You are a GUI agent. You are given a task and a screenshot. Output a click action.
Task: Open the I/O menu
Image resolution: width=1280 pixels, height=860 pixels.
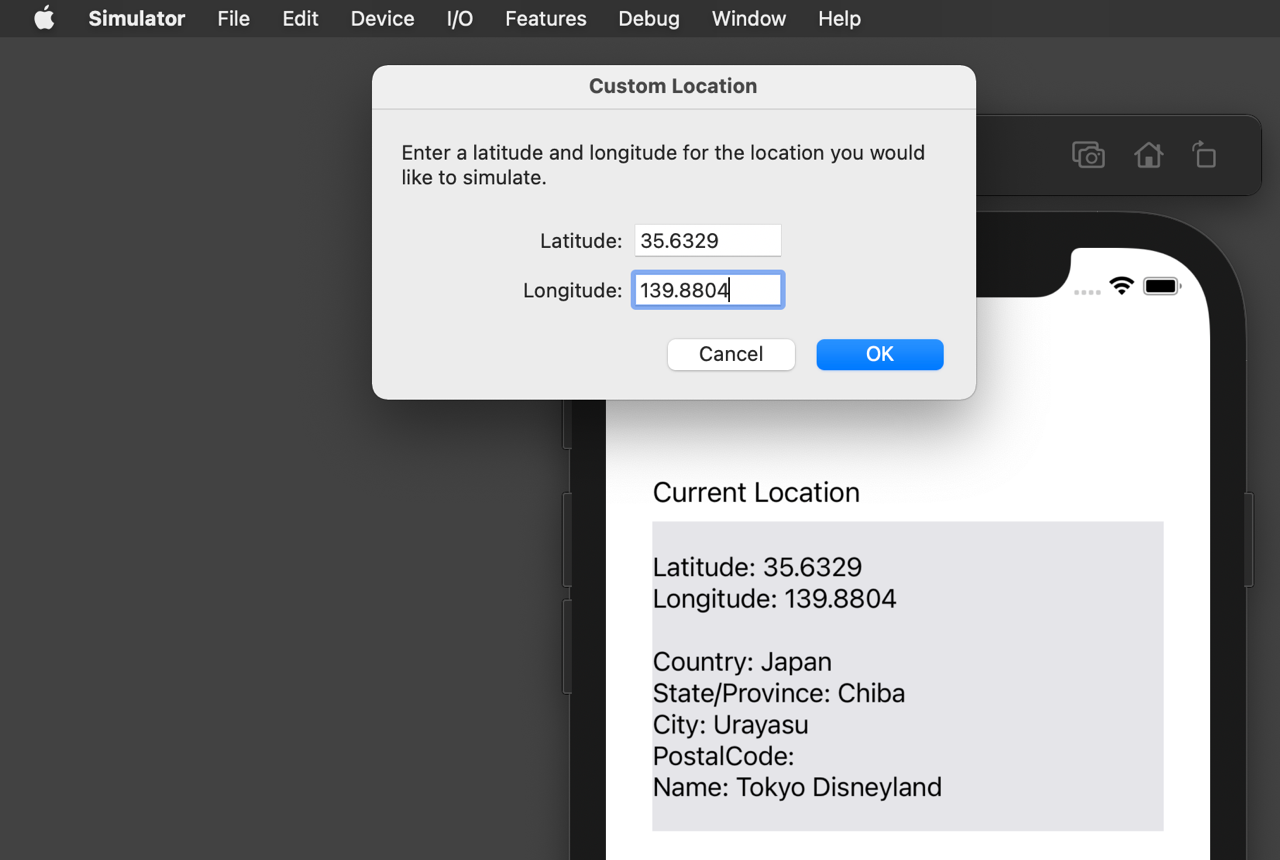(x=460, y=18)
